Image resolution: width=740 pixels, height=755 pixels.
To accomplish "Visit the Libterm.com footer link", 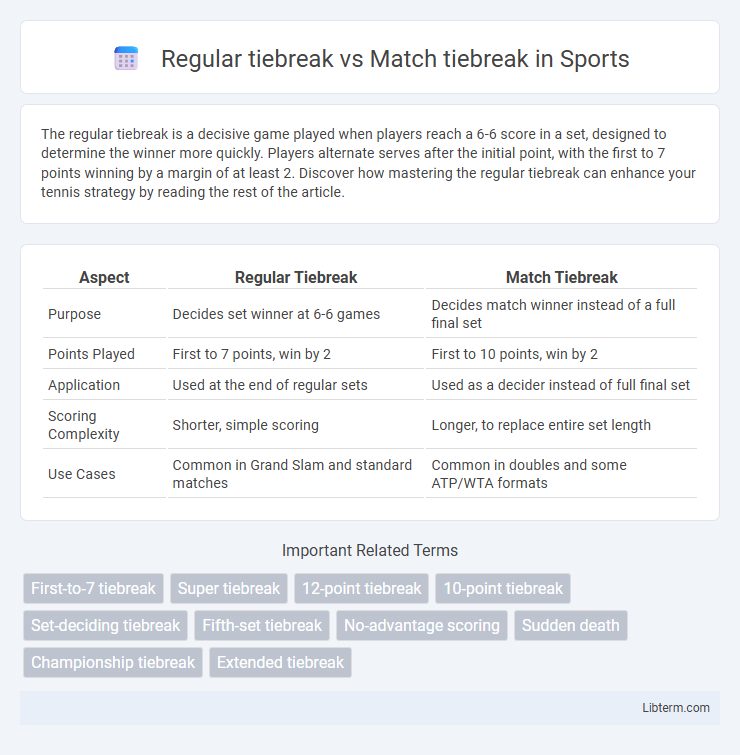I will 675,707.
